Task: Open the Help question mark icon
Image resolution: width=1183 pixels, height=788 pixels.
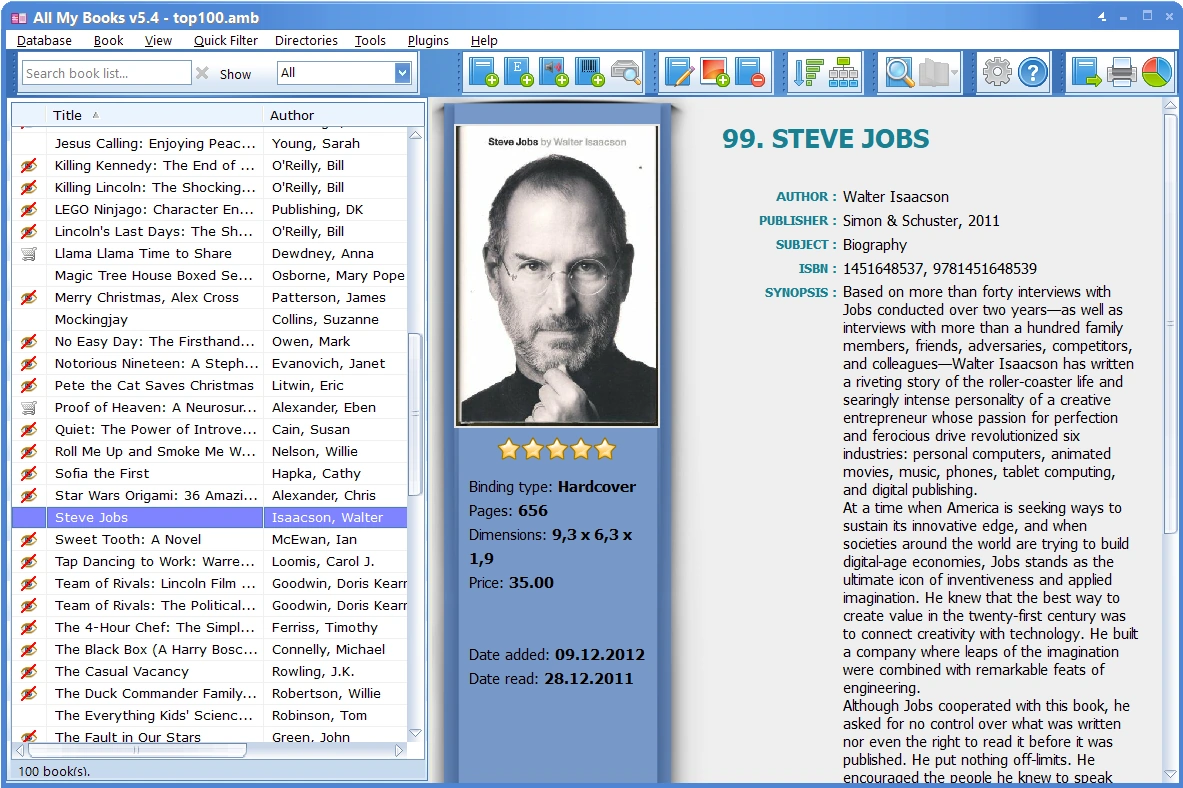Action: (x=1033, y=72)
